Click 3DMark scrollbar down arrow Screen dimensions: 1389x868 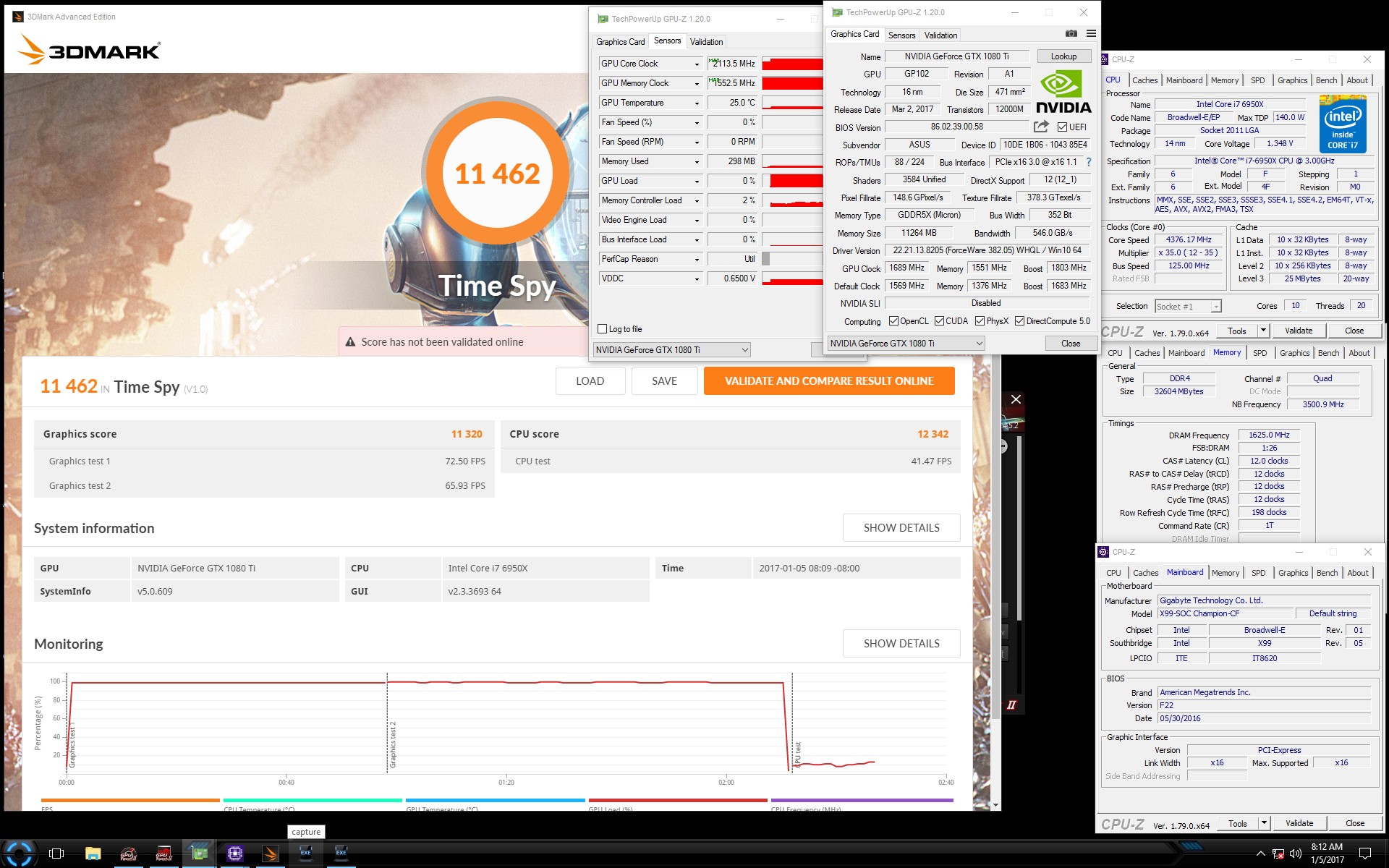point(995,805)
